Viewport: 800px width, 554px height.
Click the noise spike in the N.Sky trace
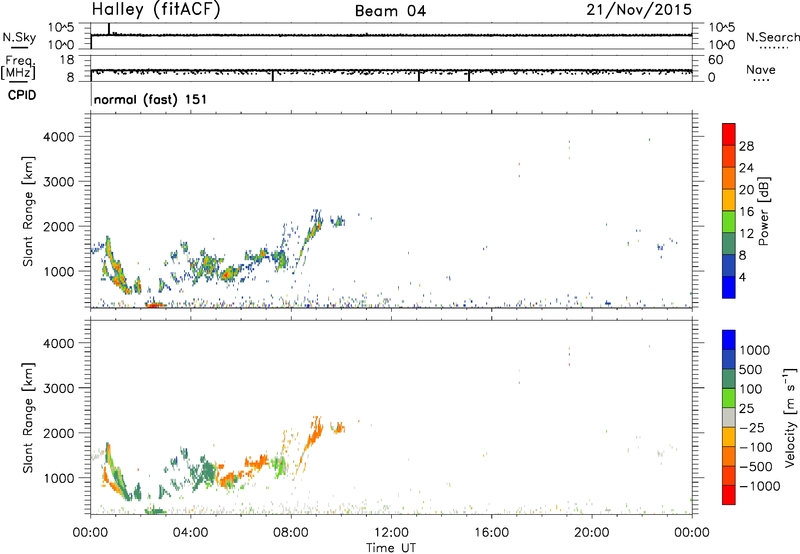(109, 29)
